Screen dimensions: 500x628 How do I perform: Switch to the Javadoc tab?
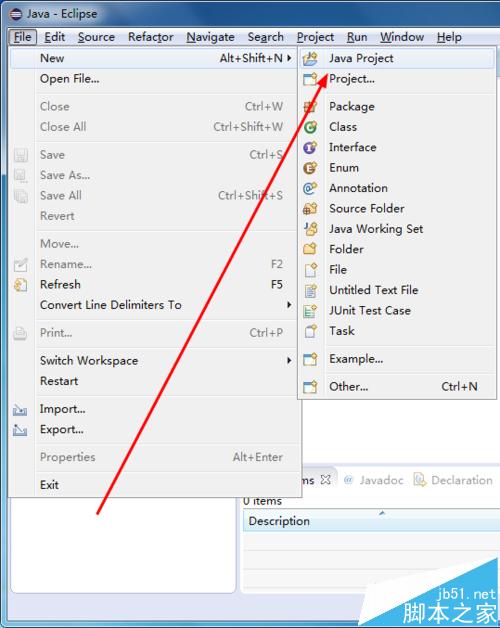pyautogui.click(x=373, y=480)
